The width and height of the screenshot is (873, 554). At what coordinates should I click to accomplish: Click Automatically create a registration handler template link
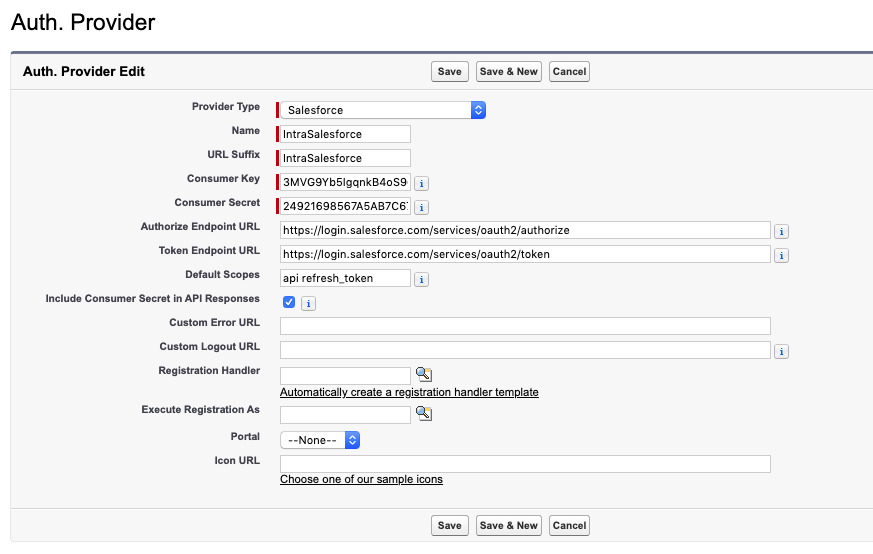409,392
